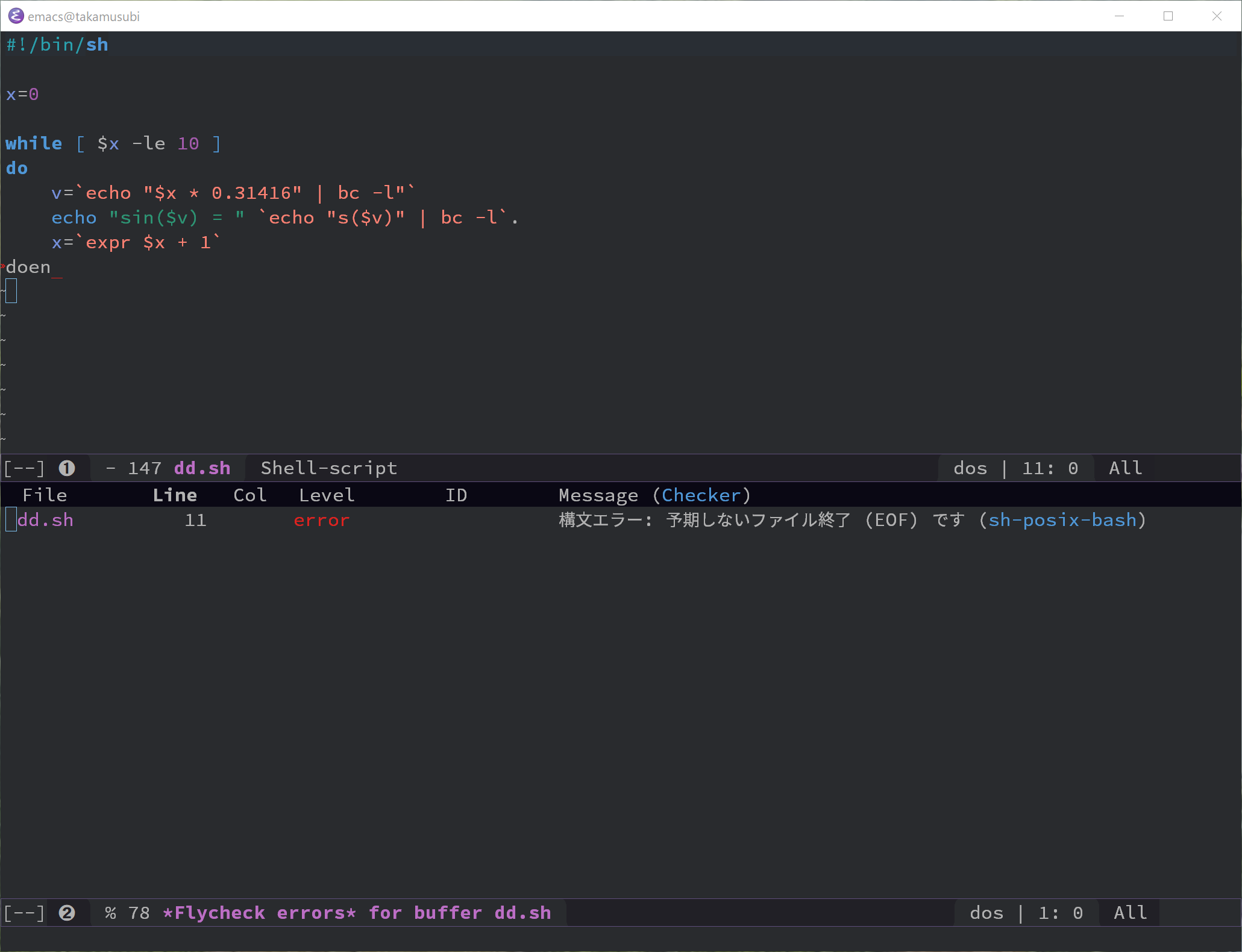Viewport: 1242px width, 952px height.
Task: Click window number 1 badge in mode line
Action: 67,468
